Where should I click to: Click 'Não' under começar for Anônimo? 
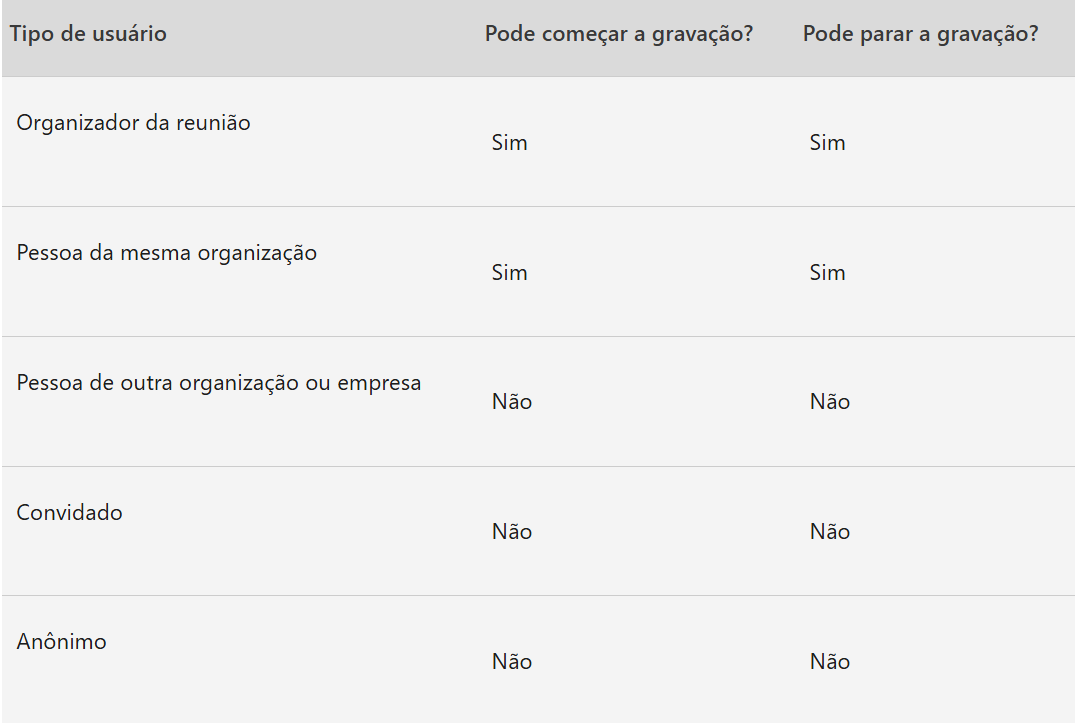(x=512, y=662)
